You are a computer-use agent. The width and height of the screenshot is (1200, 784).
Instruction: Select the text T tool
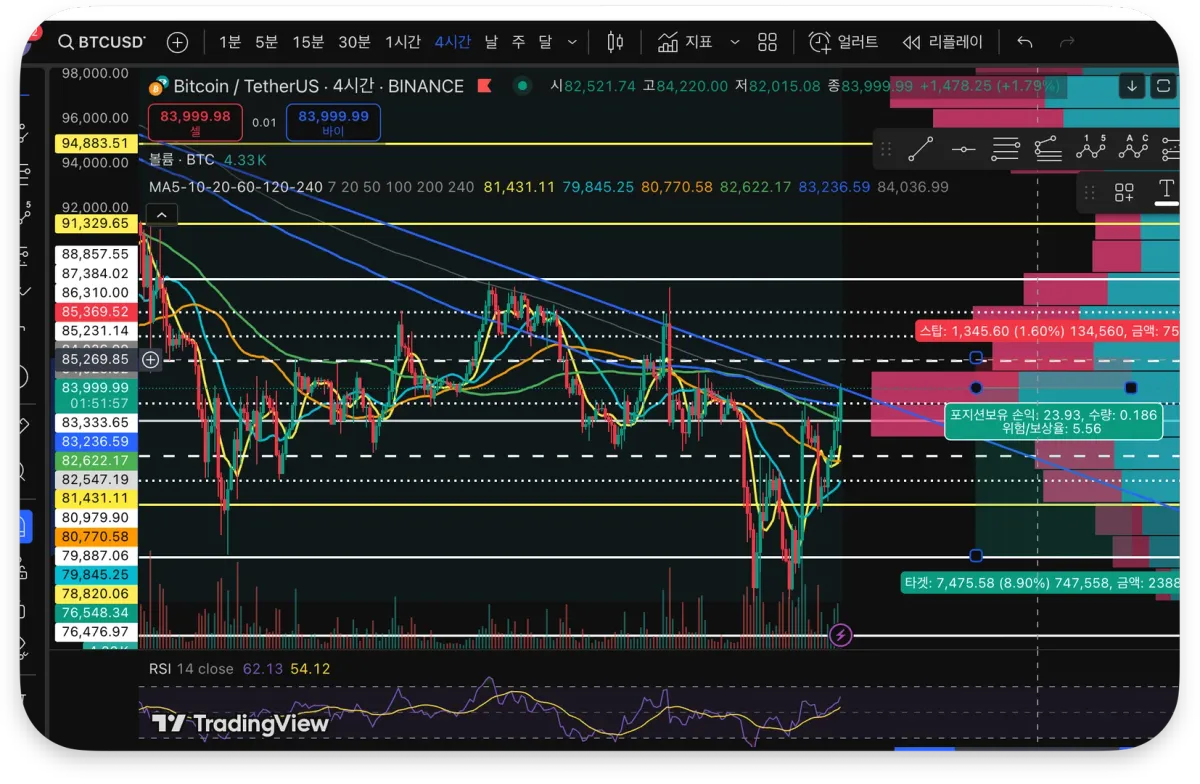pyautogui.click(x=1166, y=190)
